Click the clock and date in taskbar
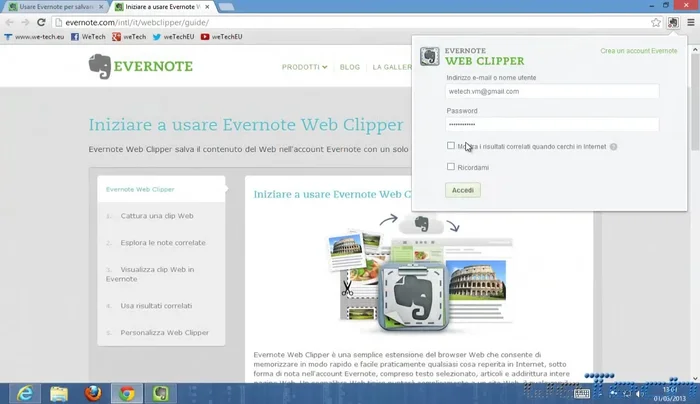The image size is (700, 404). point(670,394)
